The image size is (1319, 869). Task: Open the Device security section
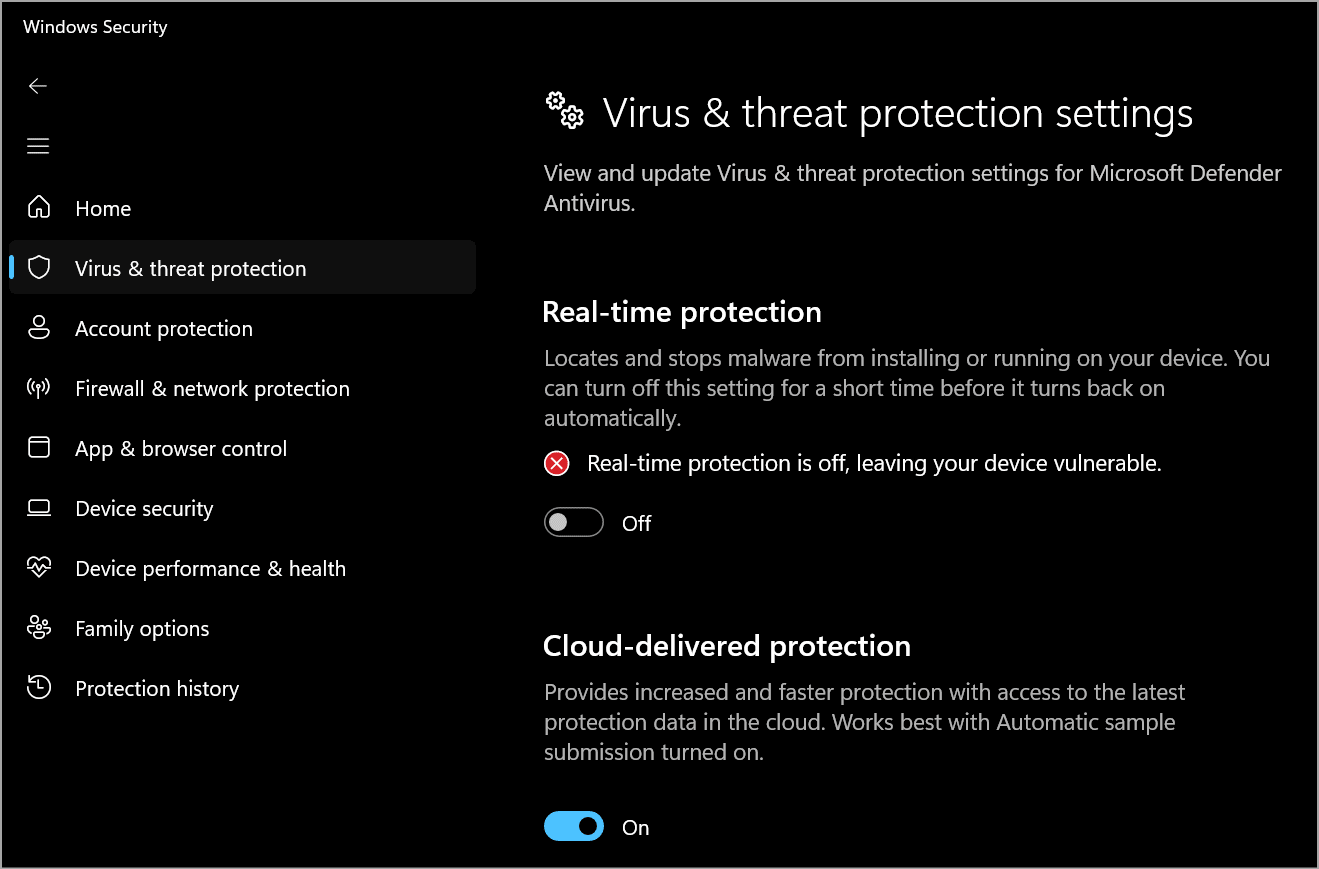click(144, 508)
